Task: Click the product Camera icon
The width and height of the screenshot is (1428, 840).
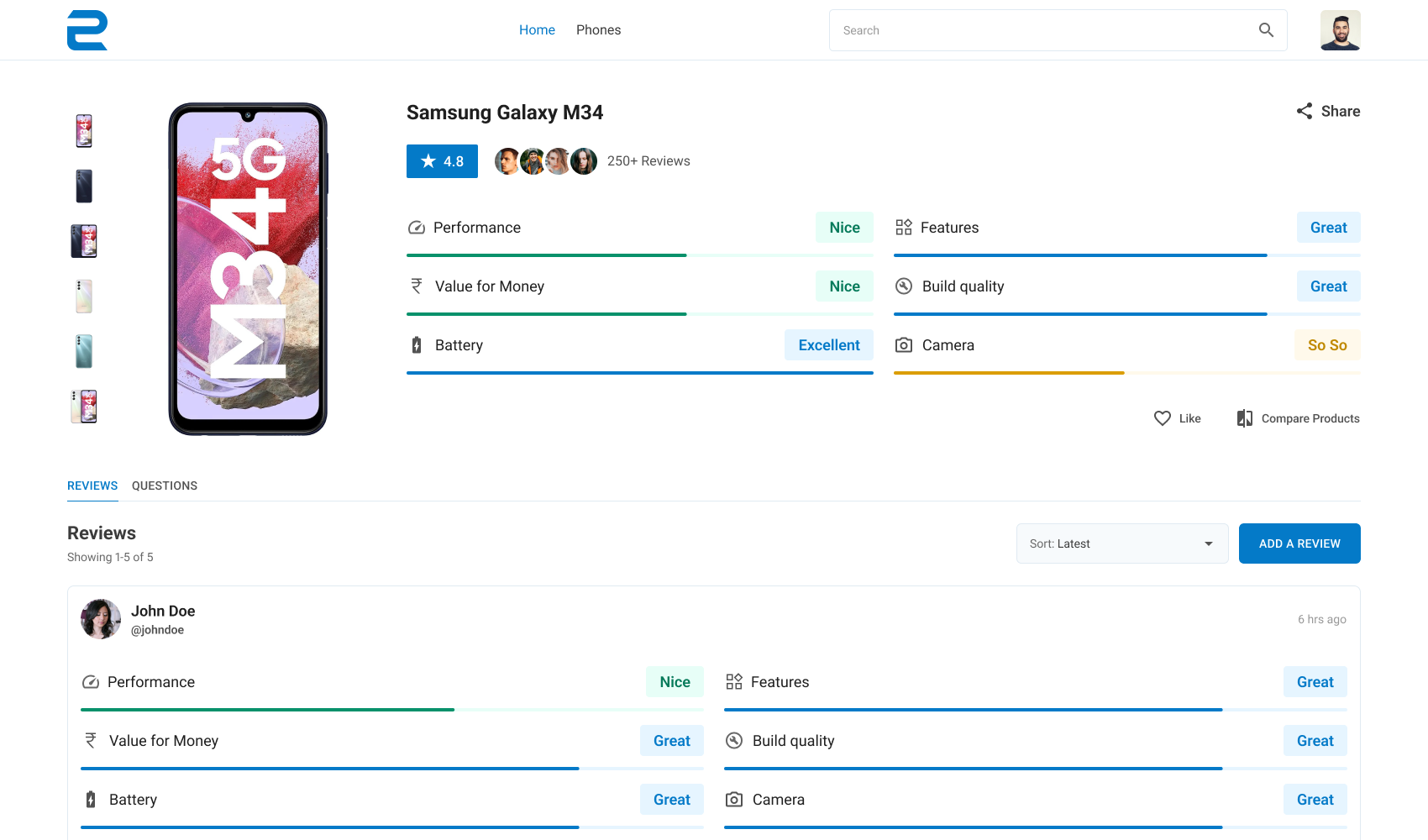Action: coord(904,345)
